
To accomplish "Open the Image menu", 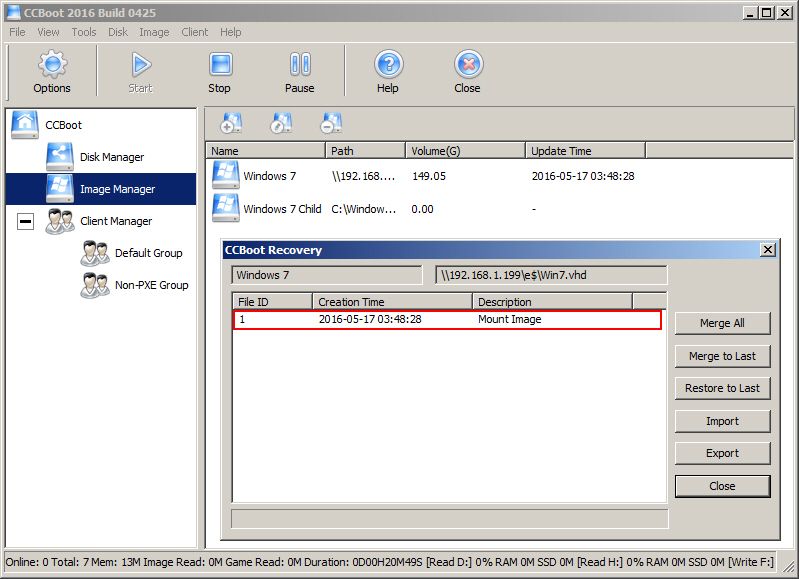I will click(x=154, y=32).
